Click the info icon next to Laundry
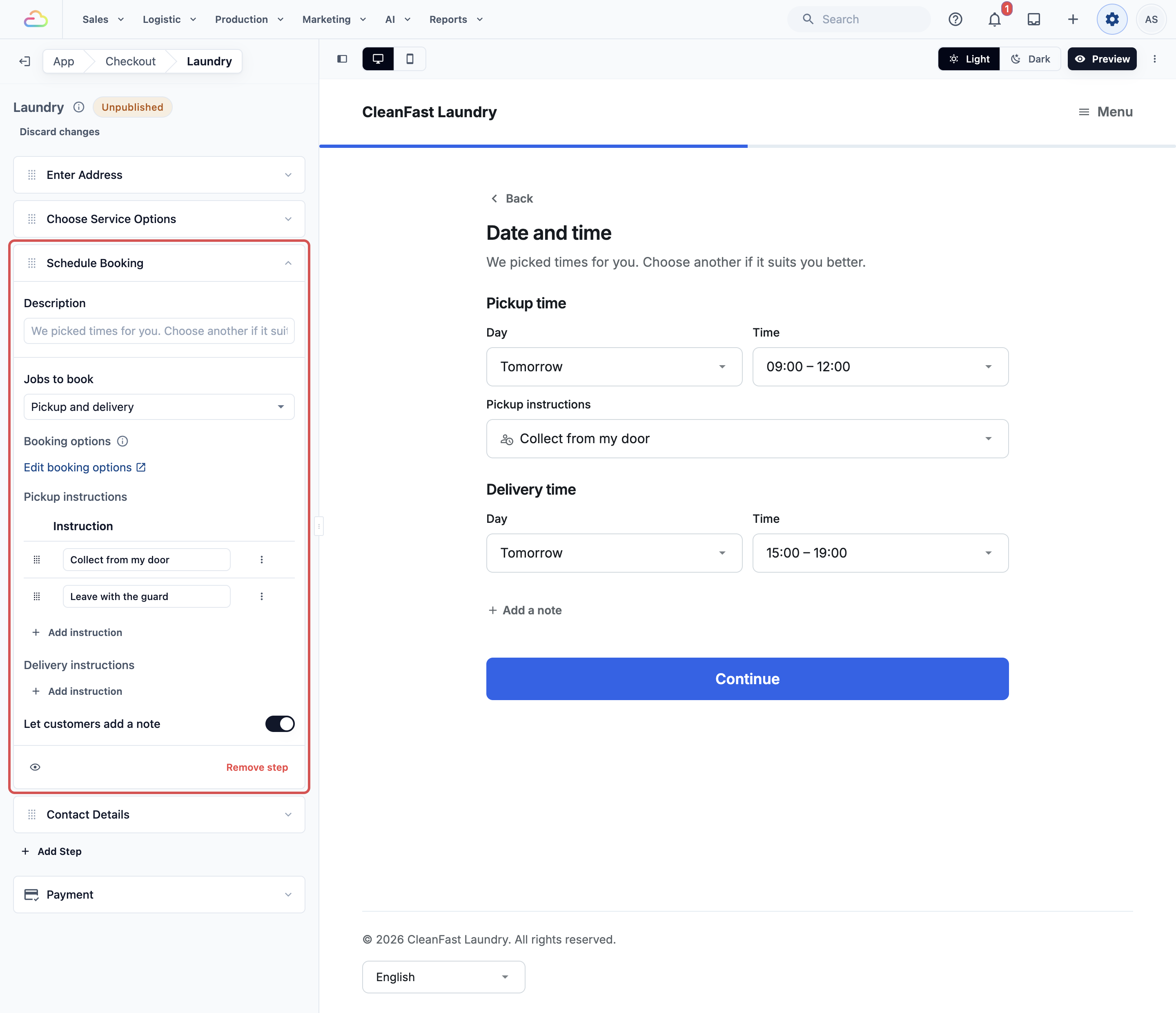 (x=79, y=107)
